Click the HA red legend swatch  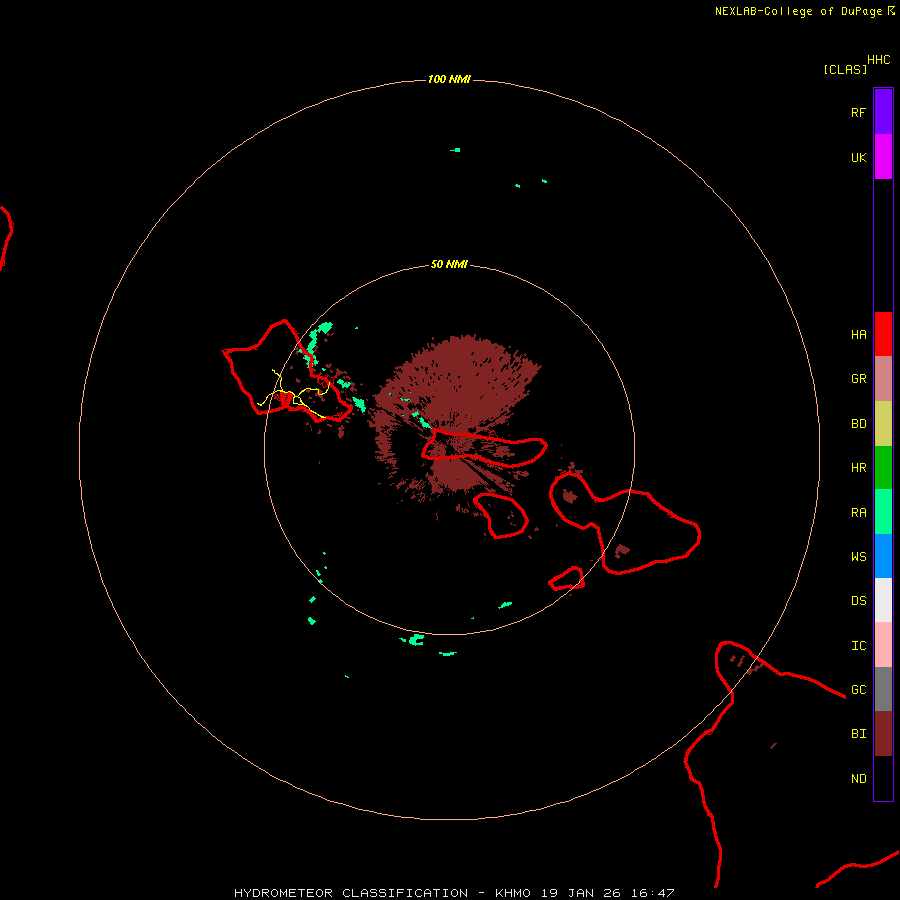tap(883, 334)
